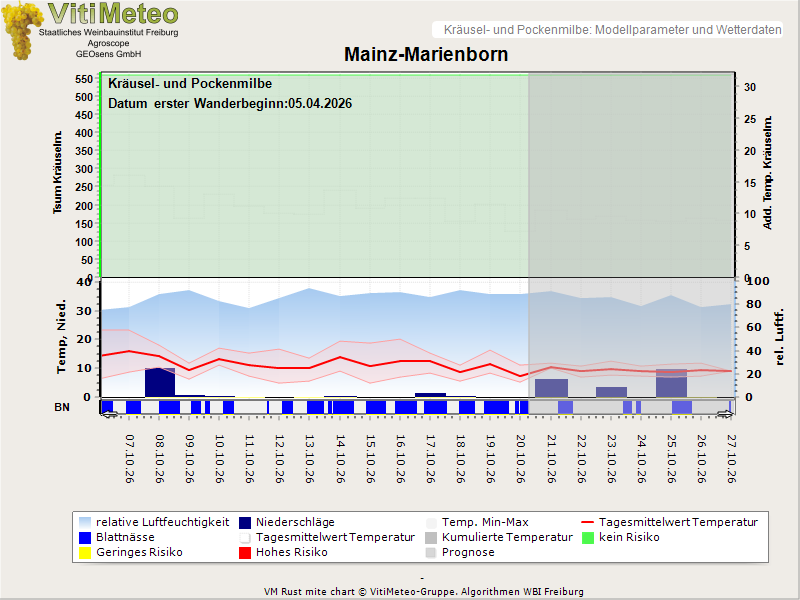Click the chart title Mainz-Marienborn
The height and width of the screenshot is (600, 800).
pyautogui.click(x=426, y=55)
